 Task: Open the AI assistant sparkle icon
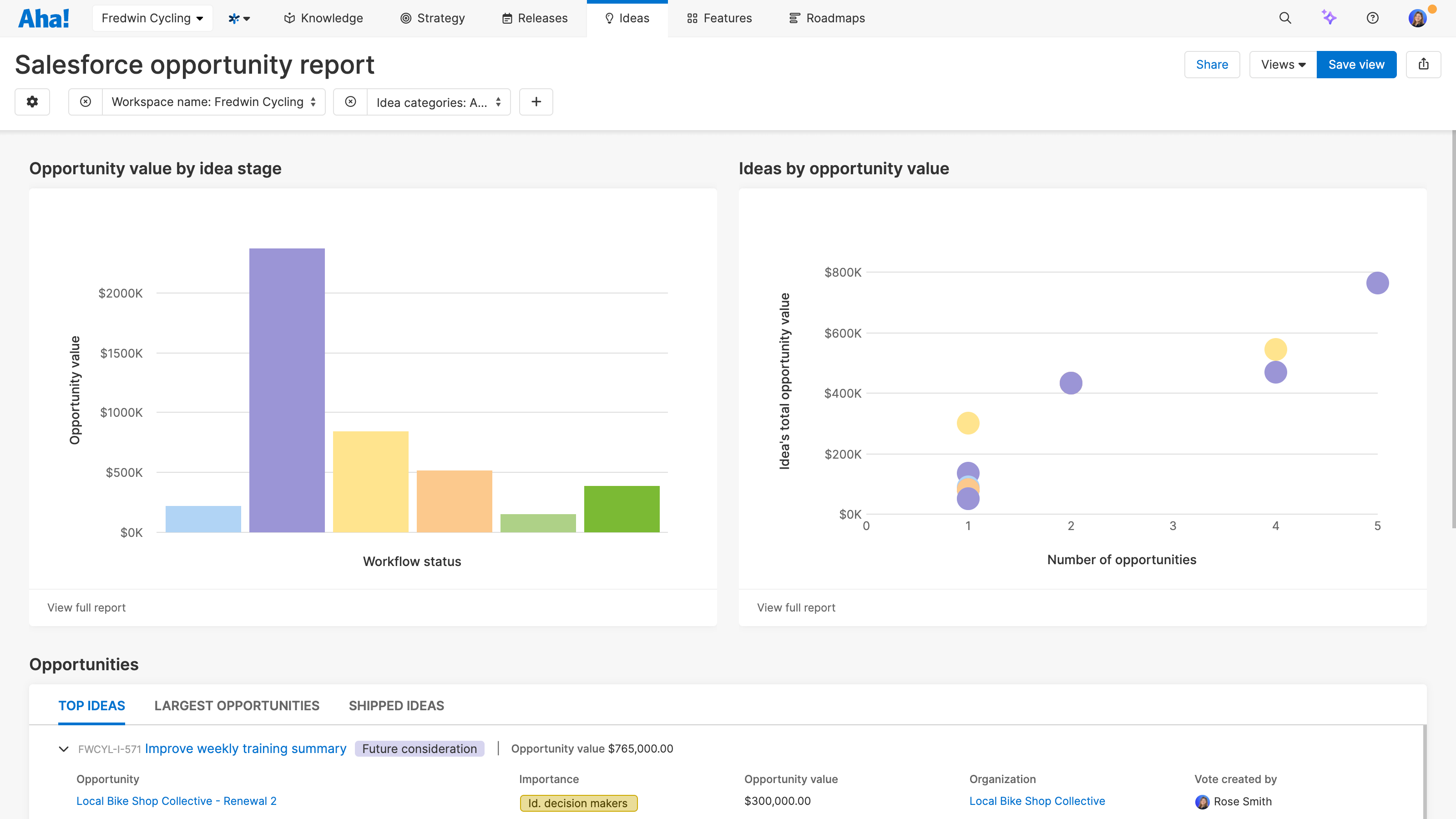coord(1329,18)
